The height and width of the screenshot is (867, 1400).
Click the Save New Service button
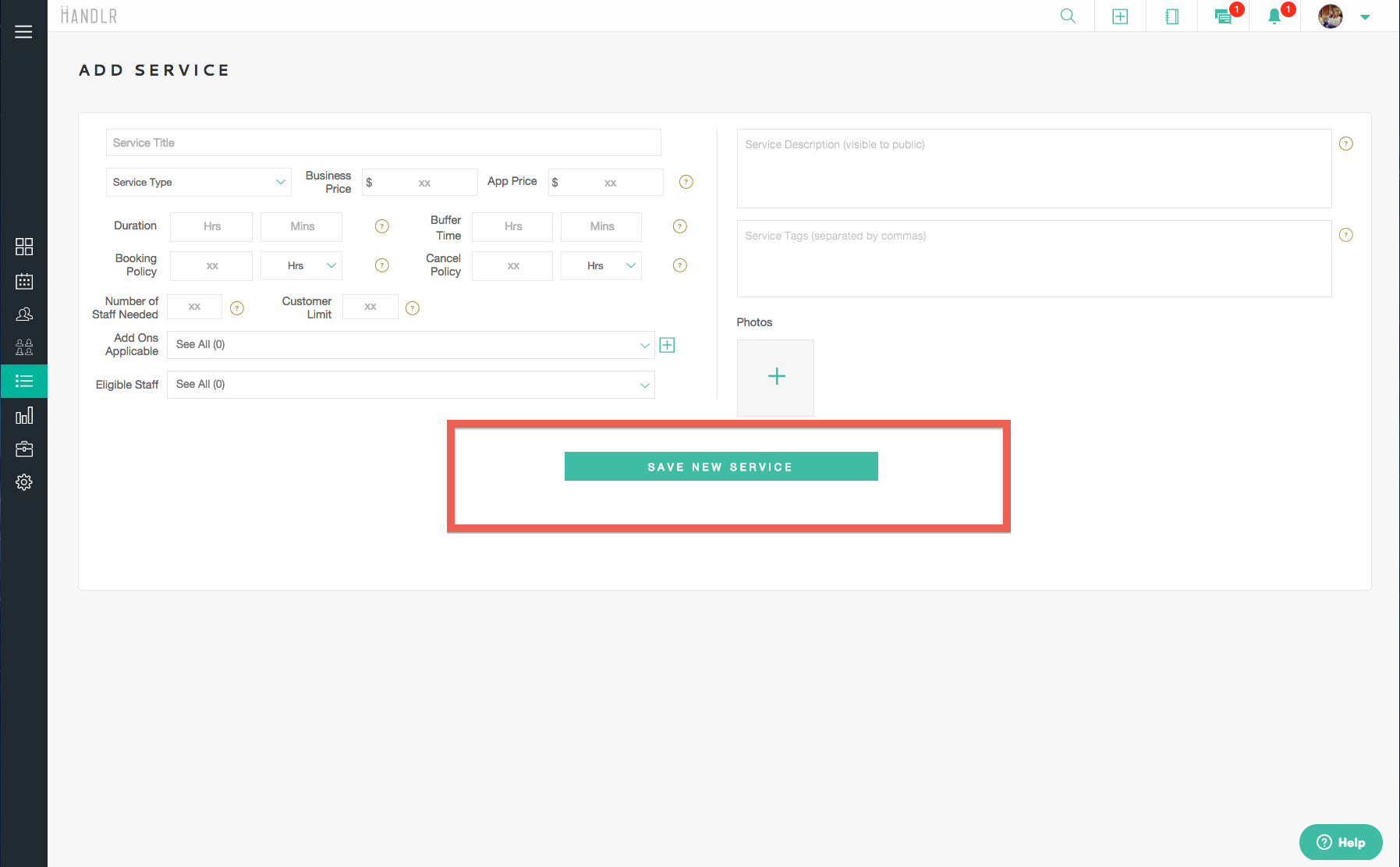click(721, 467)
